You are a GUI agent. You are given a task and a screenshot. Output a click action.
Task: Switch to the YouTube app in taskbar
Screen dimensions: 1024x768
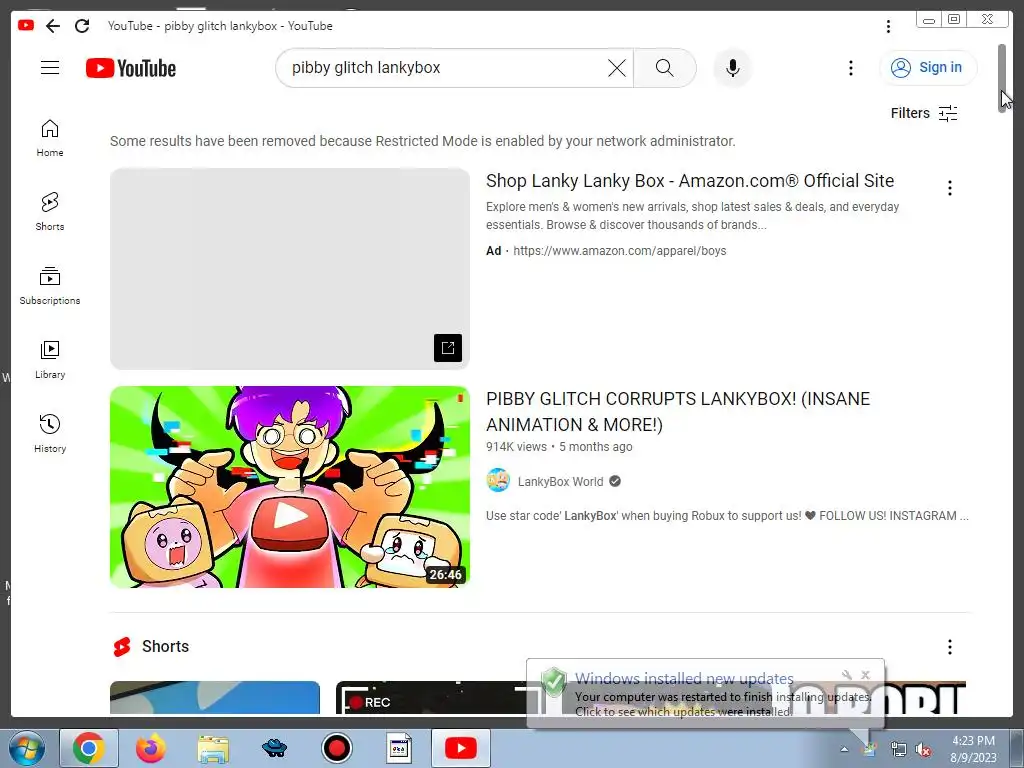coord(460,748)
